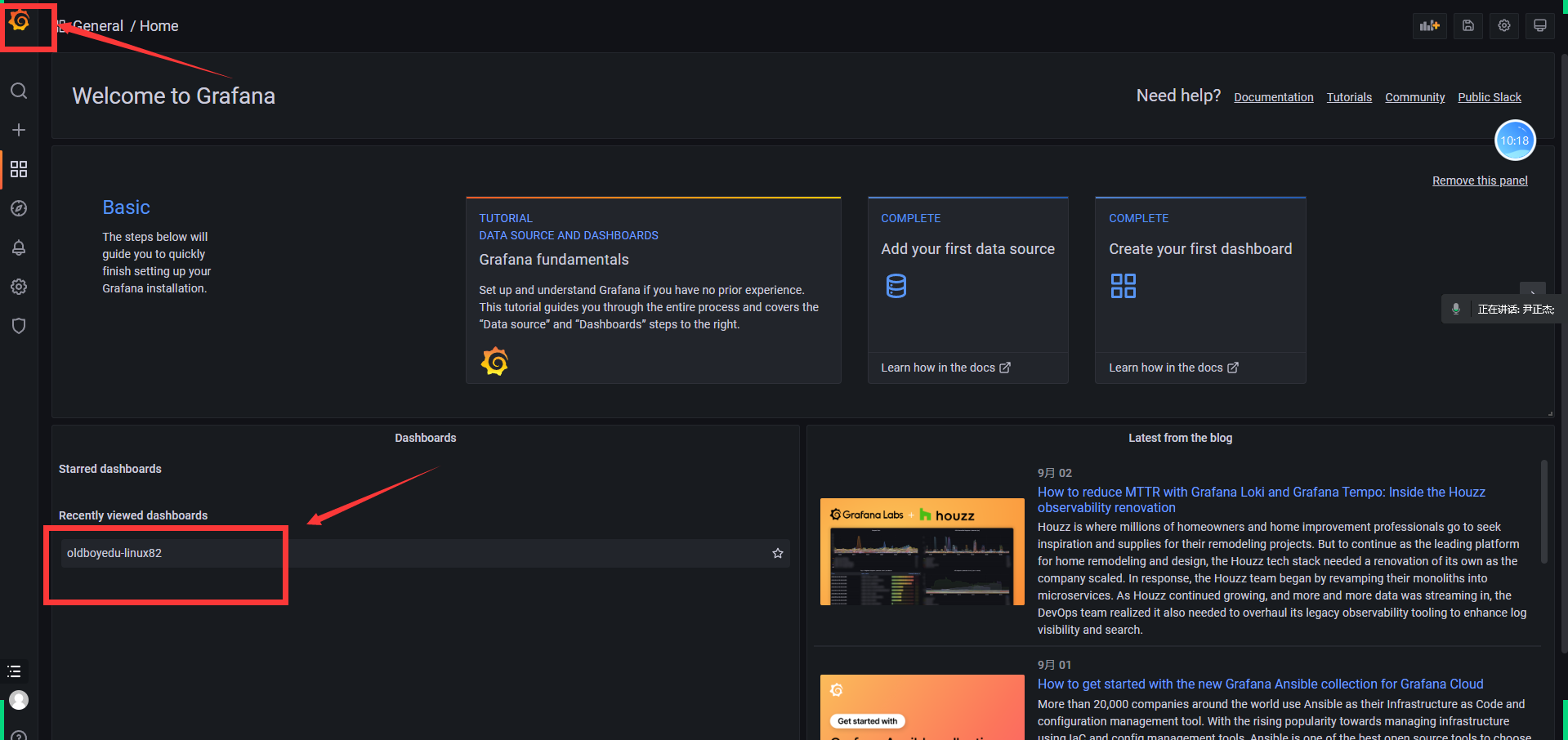This screenshot has width=1568, height=740.
Task: Open the Public Slack link
Action: coord(1490,97)
